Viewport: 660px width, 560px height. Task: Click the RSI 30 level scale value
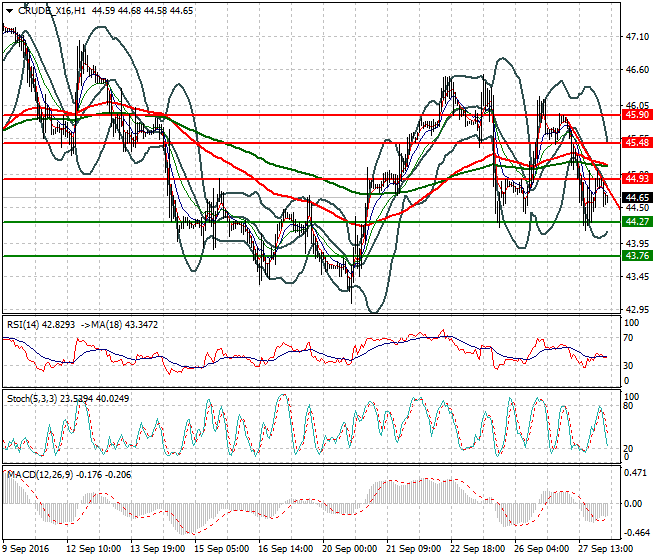coord(628,365)
